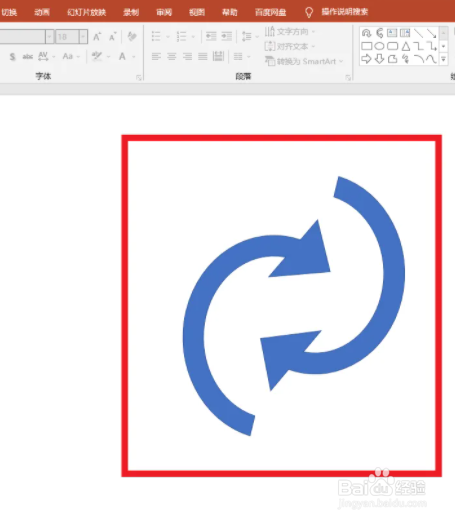Toggle strikethrough abc button

click(28, 57)
